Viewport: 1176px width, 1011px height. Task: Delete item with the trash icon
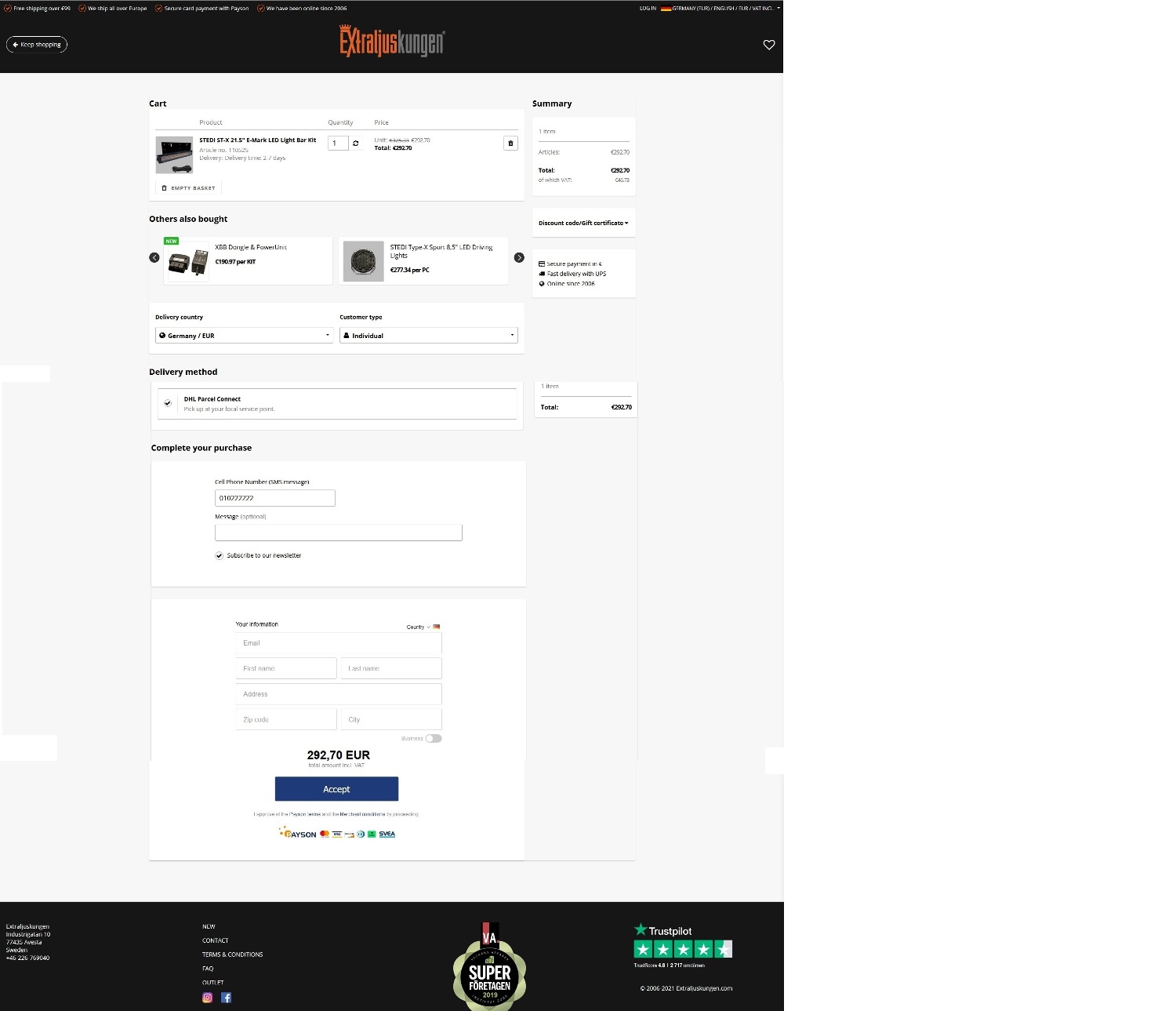(x=510, y=143)
